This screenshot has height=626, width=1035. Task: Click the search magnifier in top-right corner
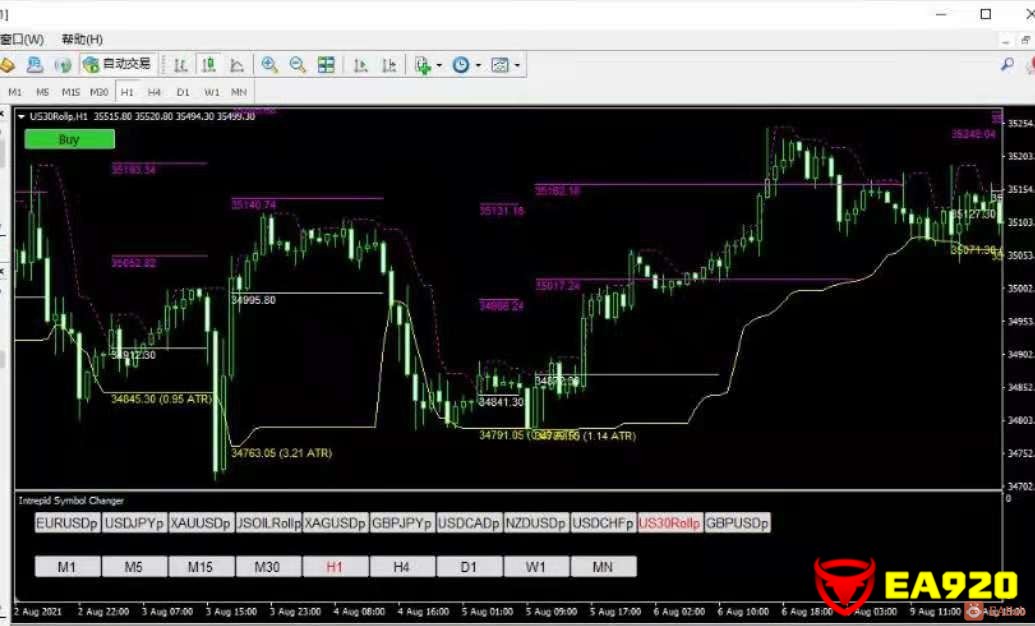pyautogui.click(x=1007, y=65)
